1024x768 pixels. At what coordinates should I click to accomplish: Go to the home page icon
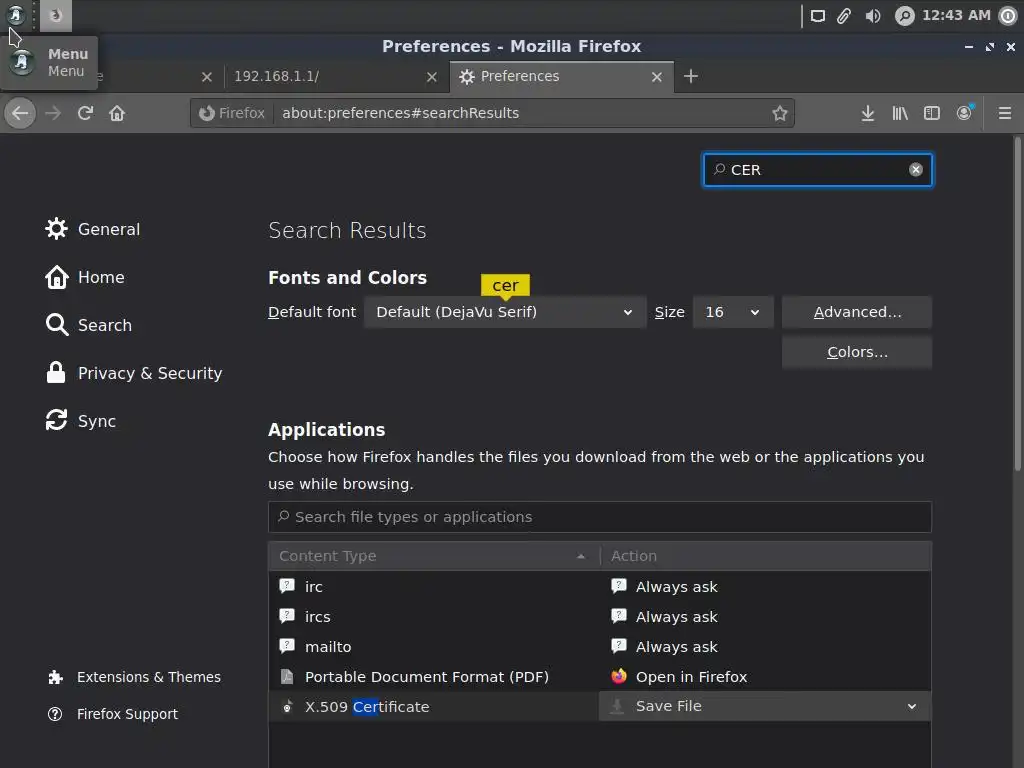tap(117, 113)
